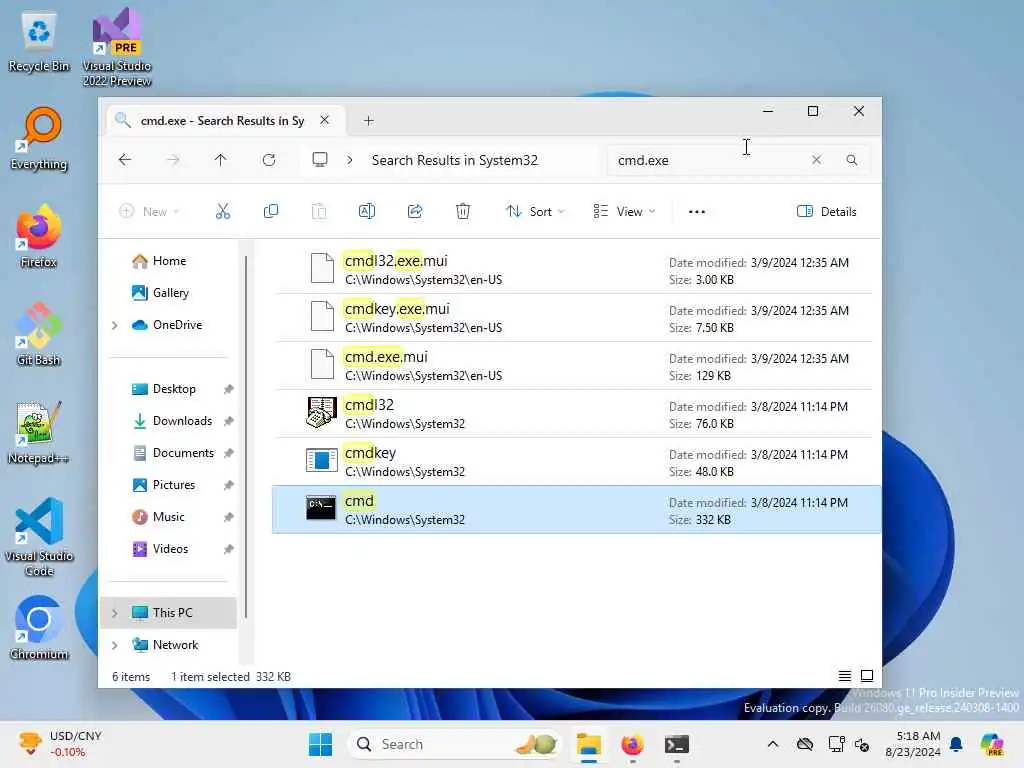Add a new Explorer tab
The width and height of the screenshot is (1024, 768).
[x=368, y=121]
